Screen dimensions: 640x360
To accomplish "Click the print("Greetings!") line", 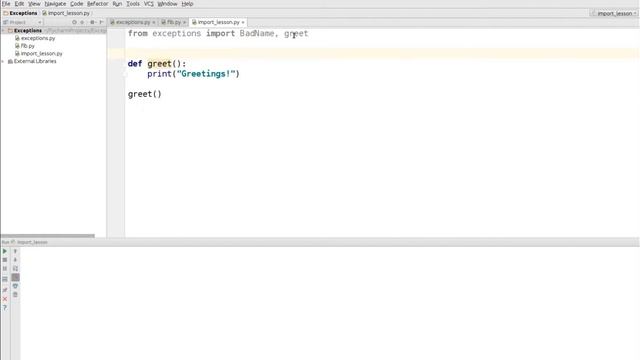I will click(193, 74).
